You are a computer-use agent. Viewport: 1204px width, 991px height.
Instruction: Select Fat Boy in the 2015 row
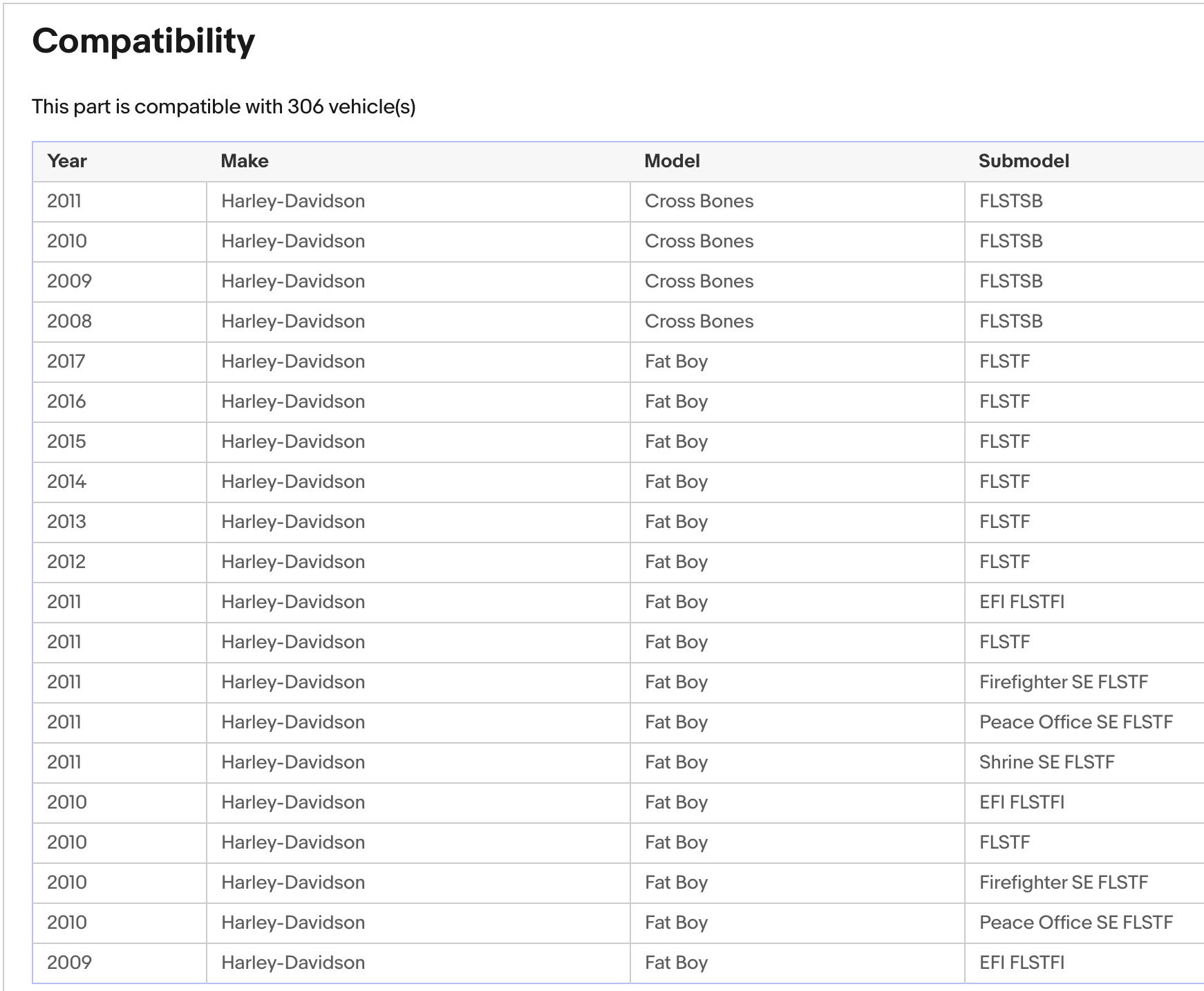[676, 442]
